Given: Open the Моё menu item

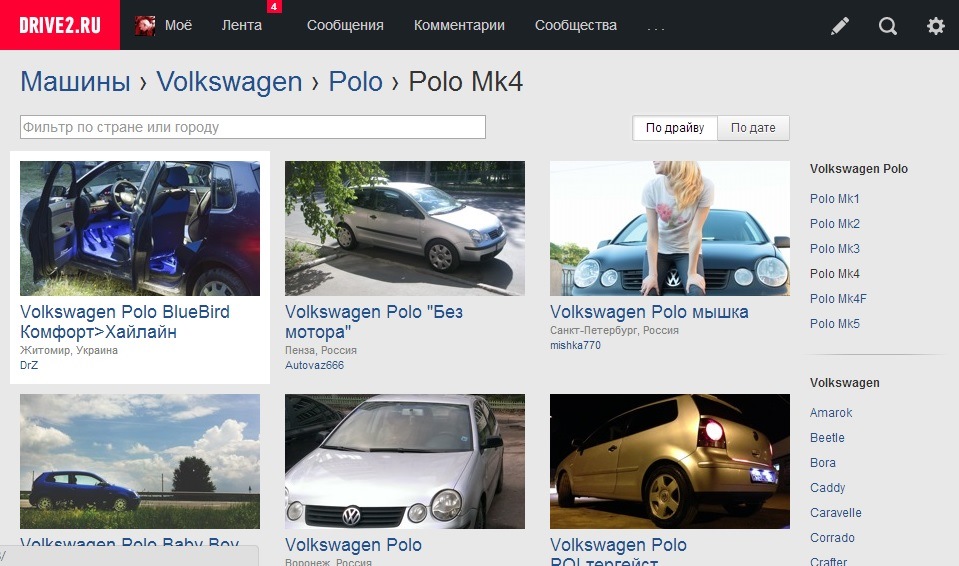Looking at the screenshot, I should (x=178, y=25).
